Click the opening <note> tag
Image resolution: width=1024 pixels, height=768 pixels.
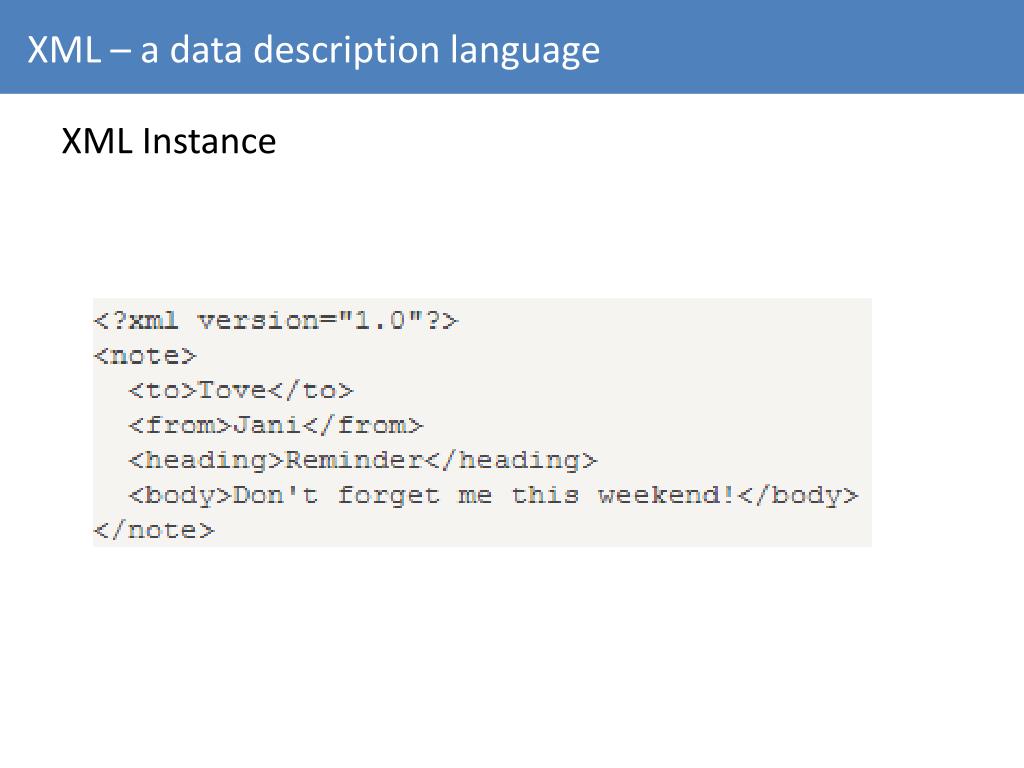(x=145, y=356)
